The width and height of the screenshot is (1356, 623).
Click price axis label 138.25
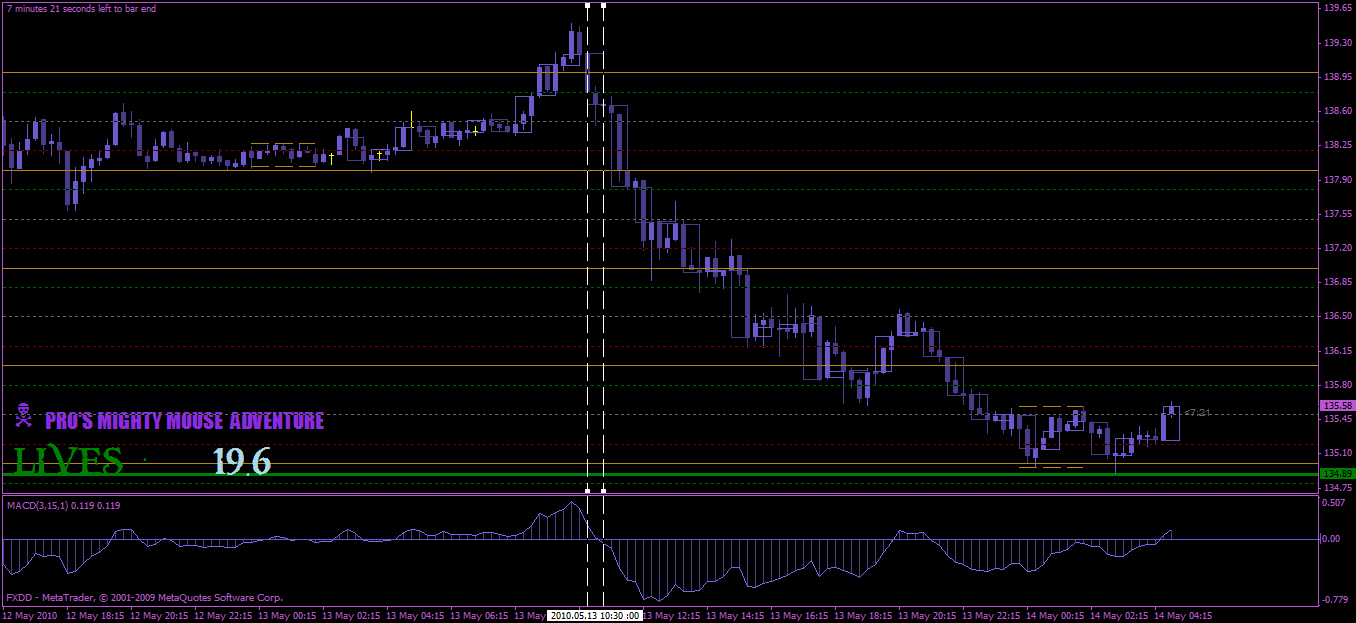click(1338, 145)
